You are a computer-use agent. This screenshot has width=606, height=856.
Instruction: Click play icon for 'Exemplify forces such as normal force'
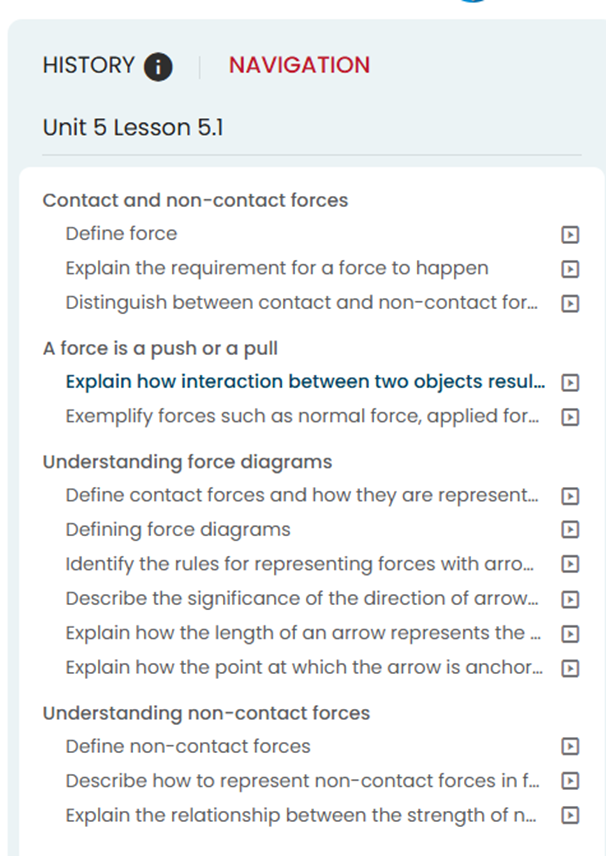click(x=570, y=416)
